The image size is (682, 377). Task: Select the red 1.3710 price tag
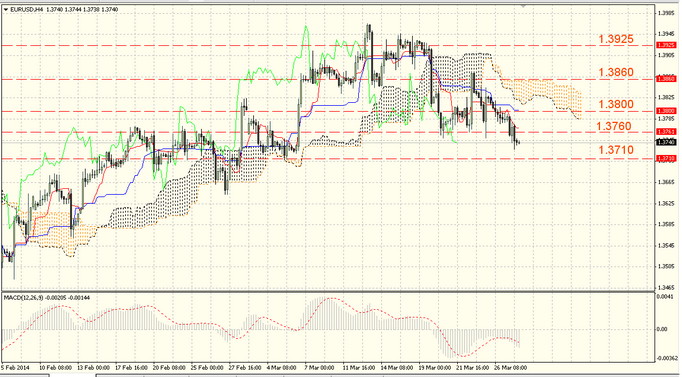(x=666, y=159)
